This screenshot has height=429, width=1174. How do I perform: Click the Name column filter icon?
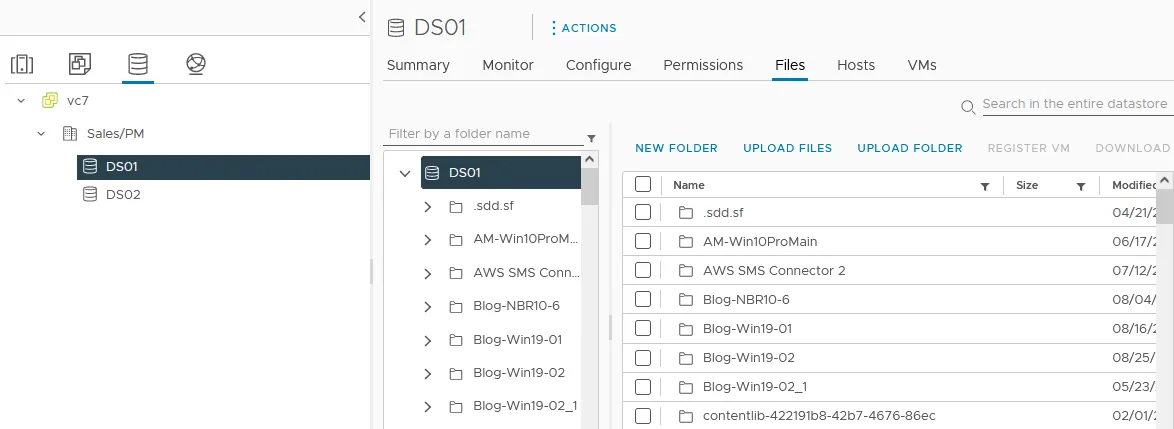[x=985, y=186]
